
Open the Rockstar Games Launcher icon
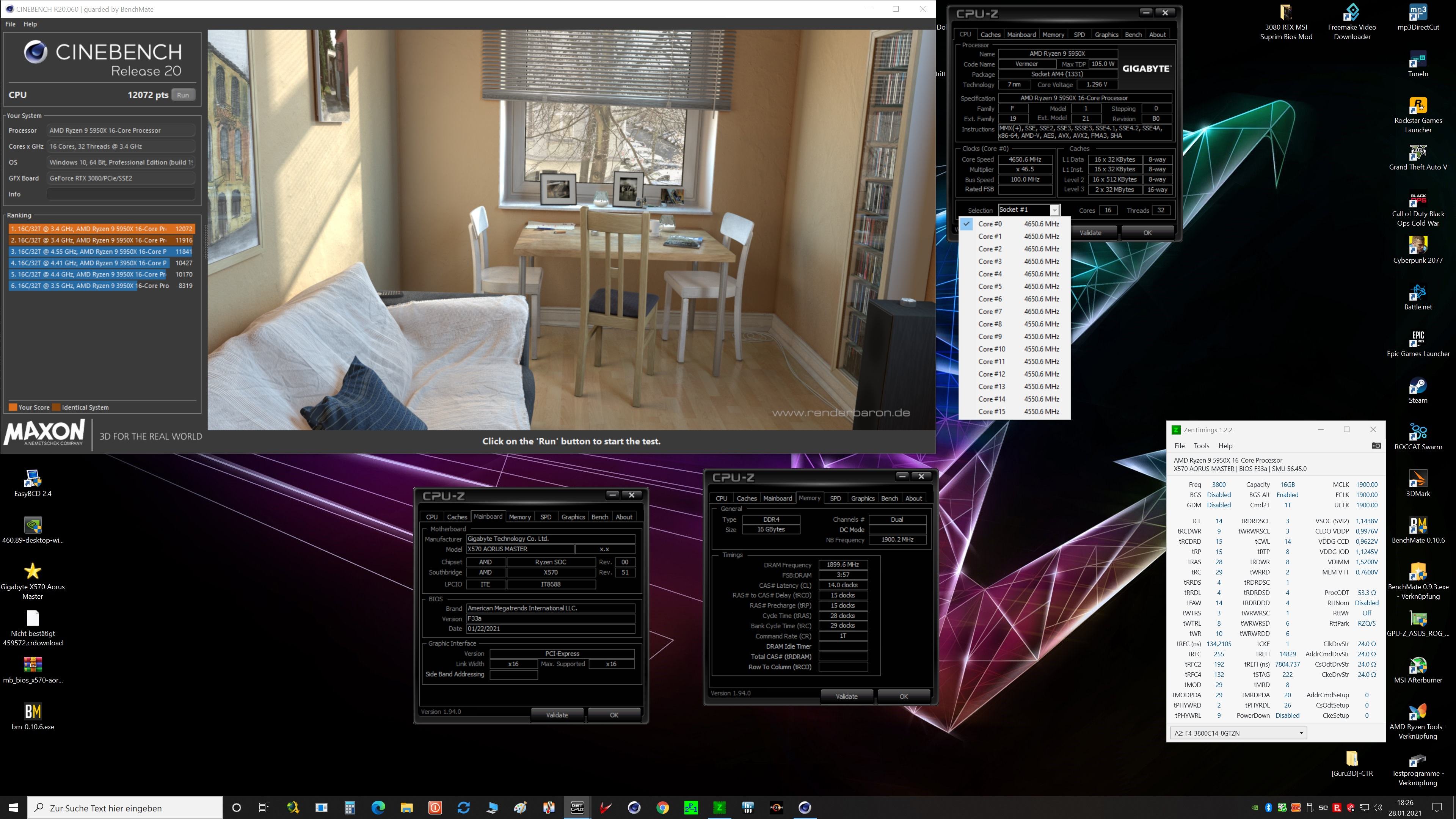coord(1418,115)
